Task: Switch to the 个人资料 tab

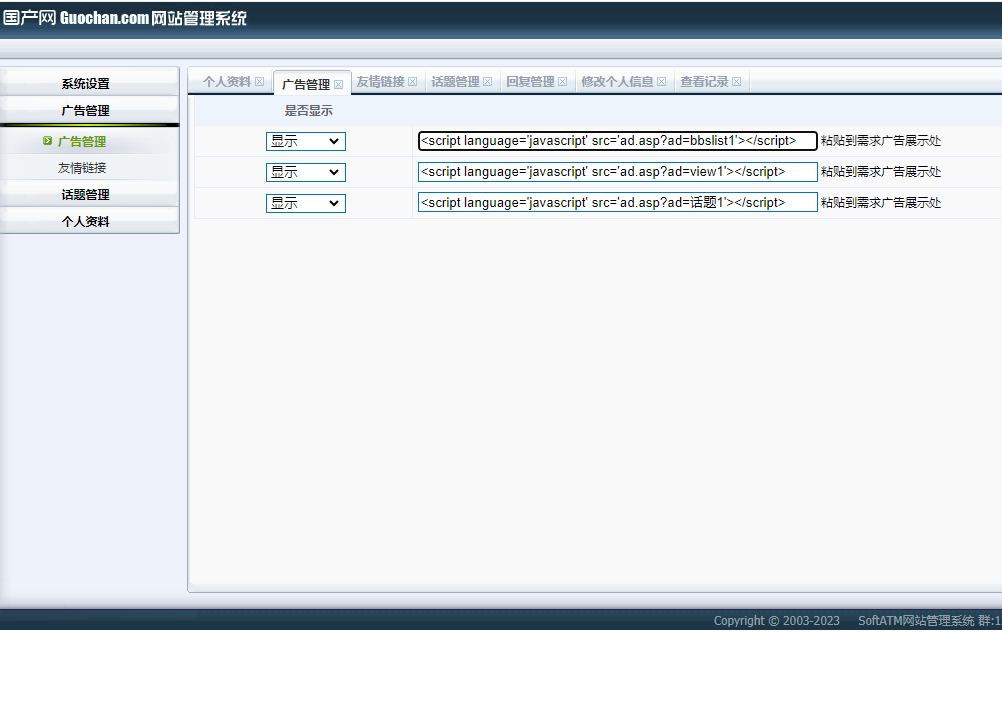Action: coord(227,82)
